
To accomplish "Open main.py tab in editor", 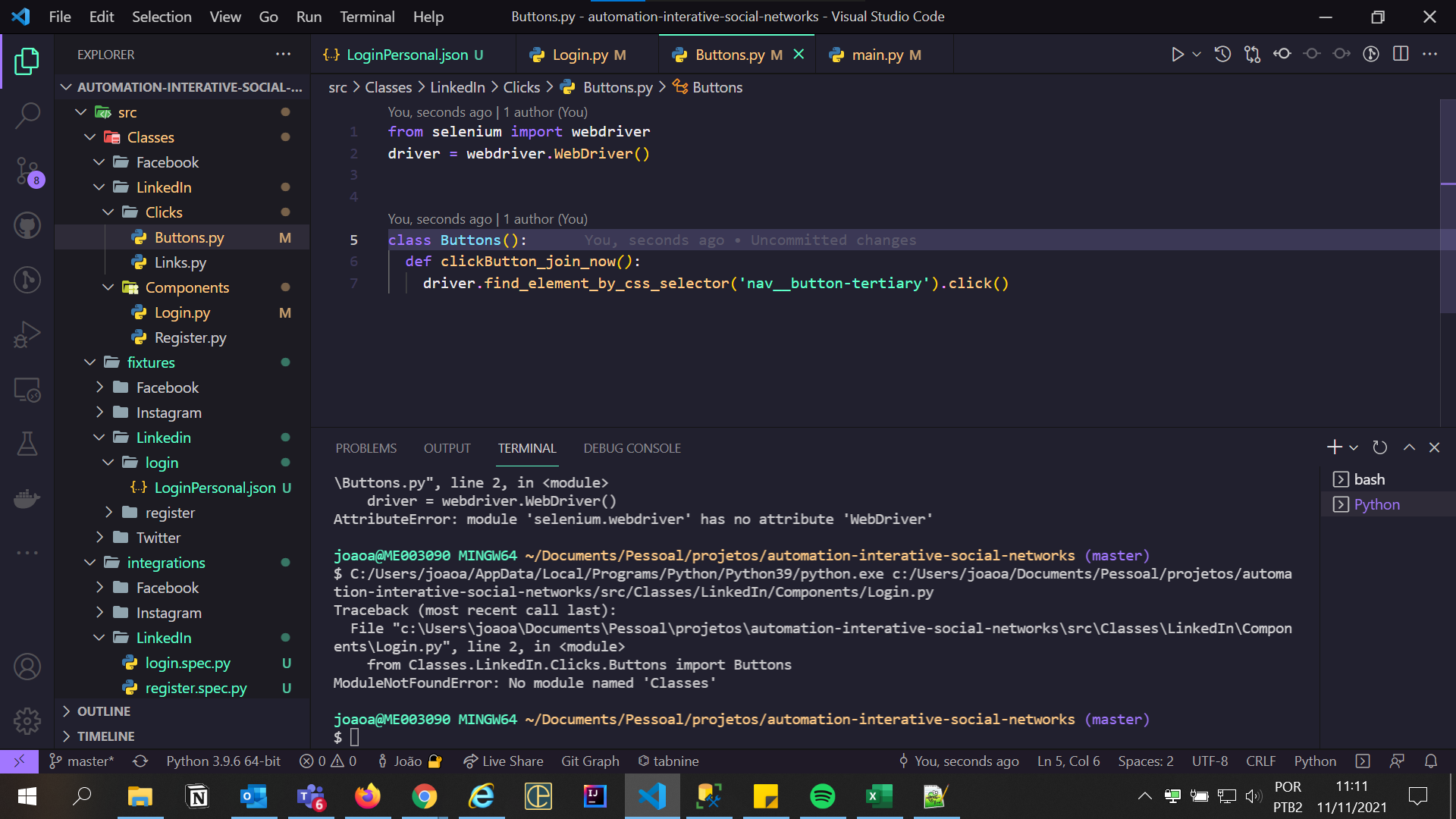I will click(877, 55).
